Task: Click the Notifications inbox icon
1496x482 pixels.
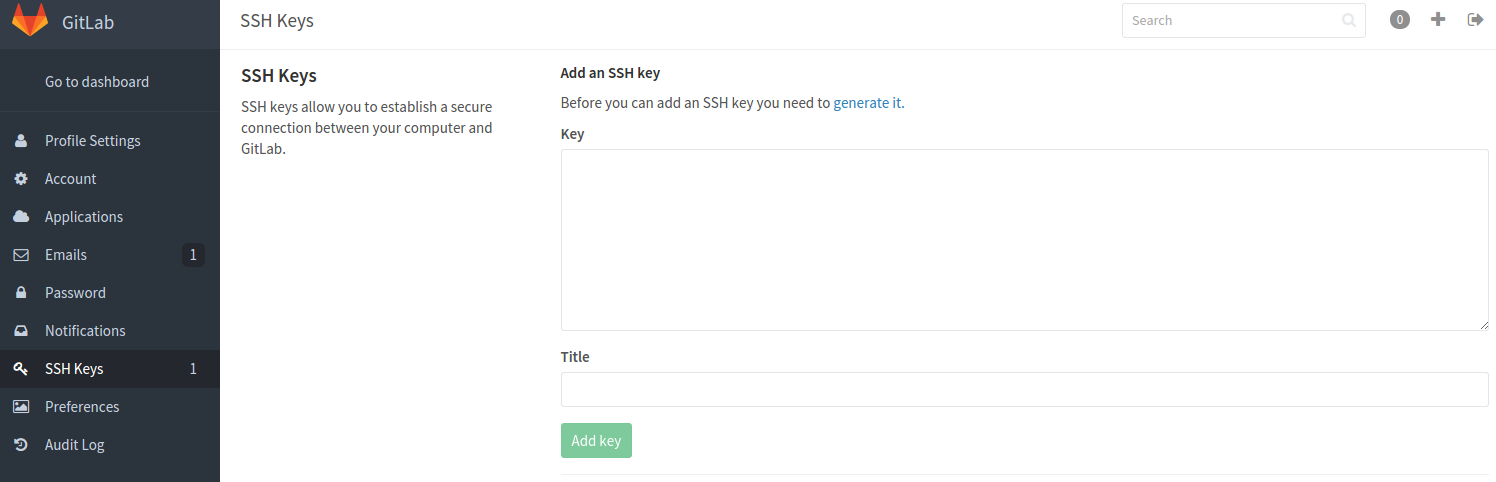Action: tap(20, 331)
